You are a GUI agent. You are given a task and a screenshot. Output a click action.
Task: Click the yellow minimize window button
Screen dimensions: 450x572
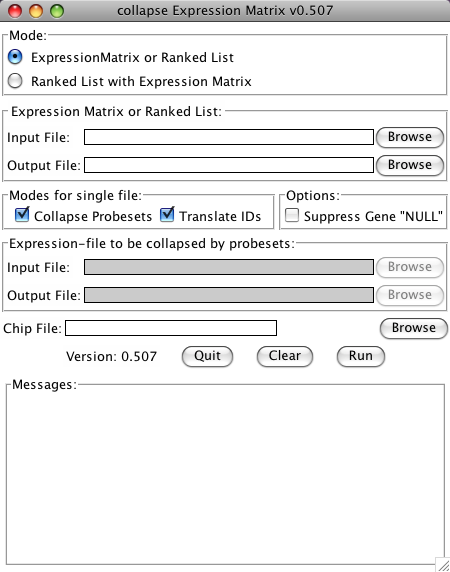coord(36,11)
